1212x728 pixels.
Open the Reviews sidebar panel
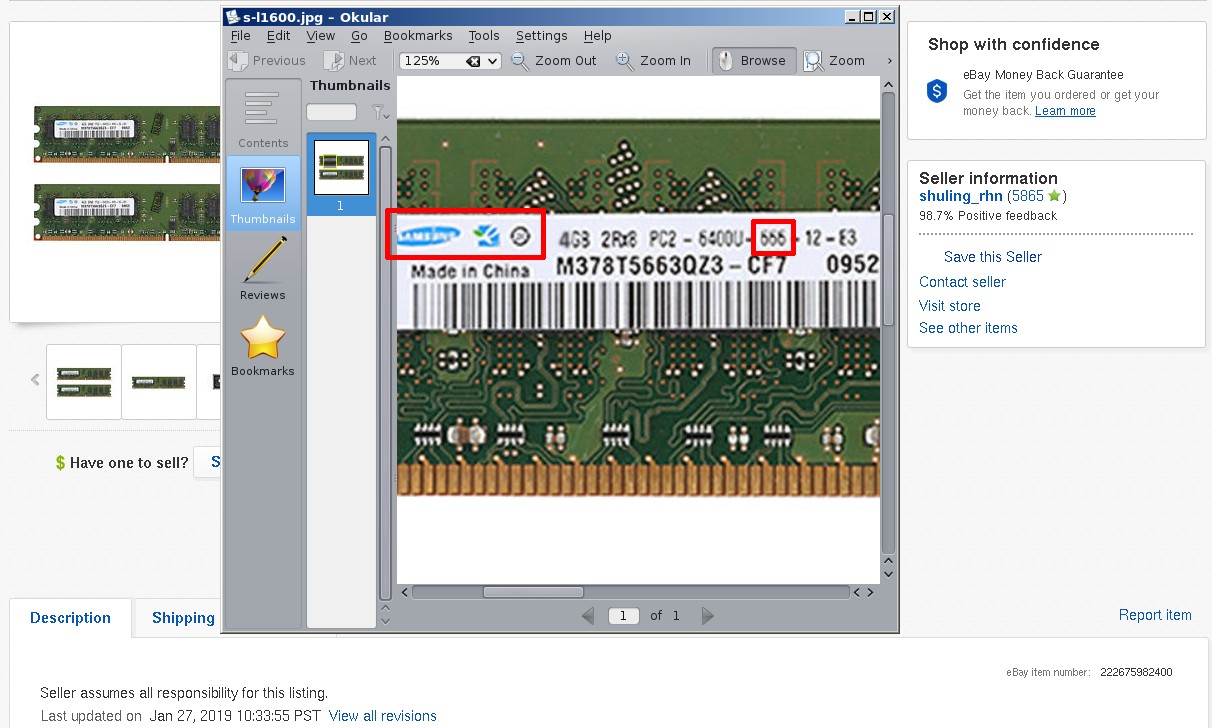click(x=263, y=268)
